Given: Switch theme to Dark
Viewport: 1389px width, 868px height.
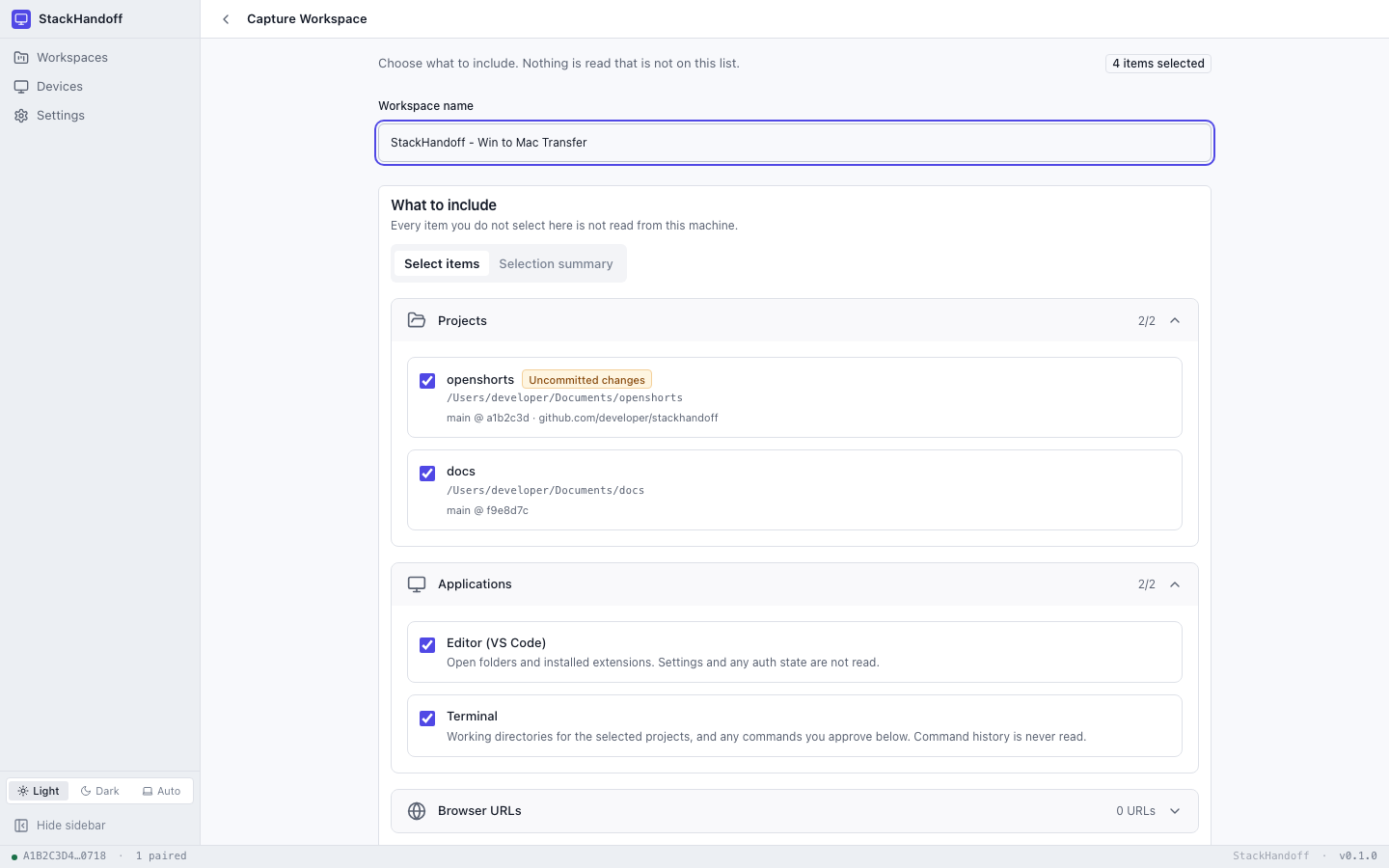Looking at the screenshot, I should (x=100, y=791).
